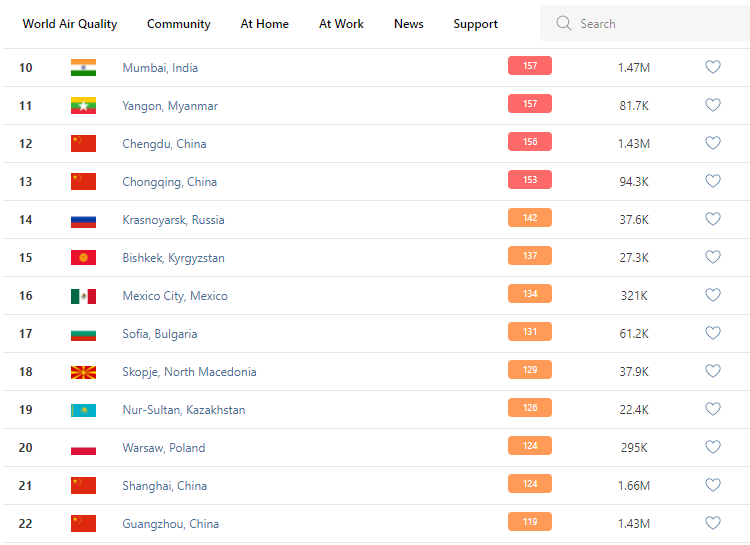Toggle favorite heart for Chengdu, China
Image resolution: width=750 pixels, height=545 pixels.
713,143
